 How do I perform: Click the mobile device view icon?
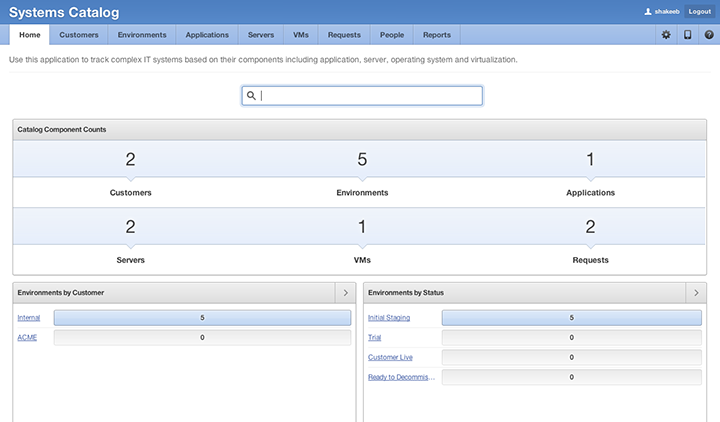(x=688, y=35)
